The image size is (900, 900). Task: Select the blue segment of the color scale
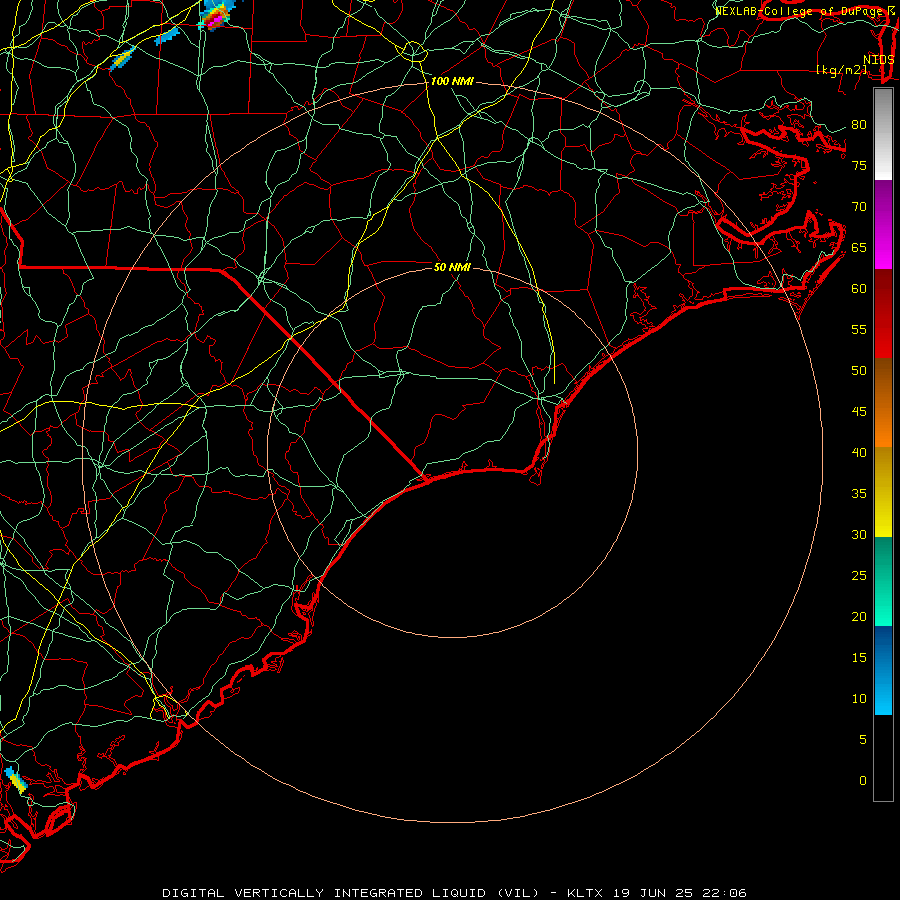point(883,670)
